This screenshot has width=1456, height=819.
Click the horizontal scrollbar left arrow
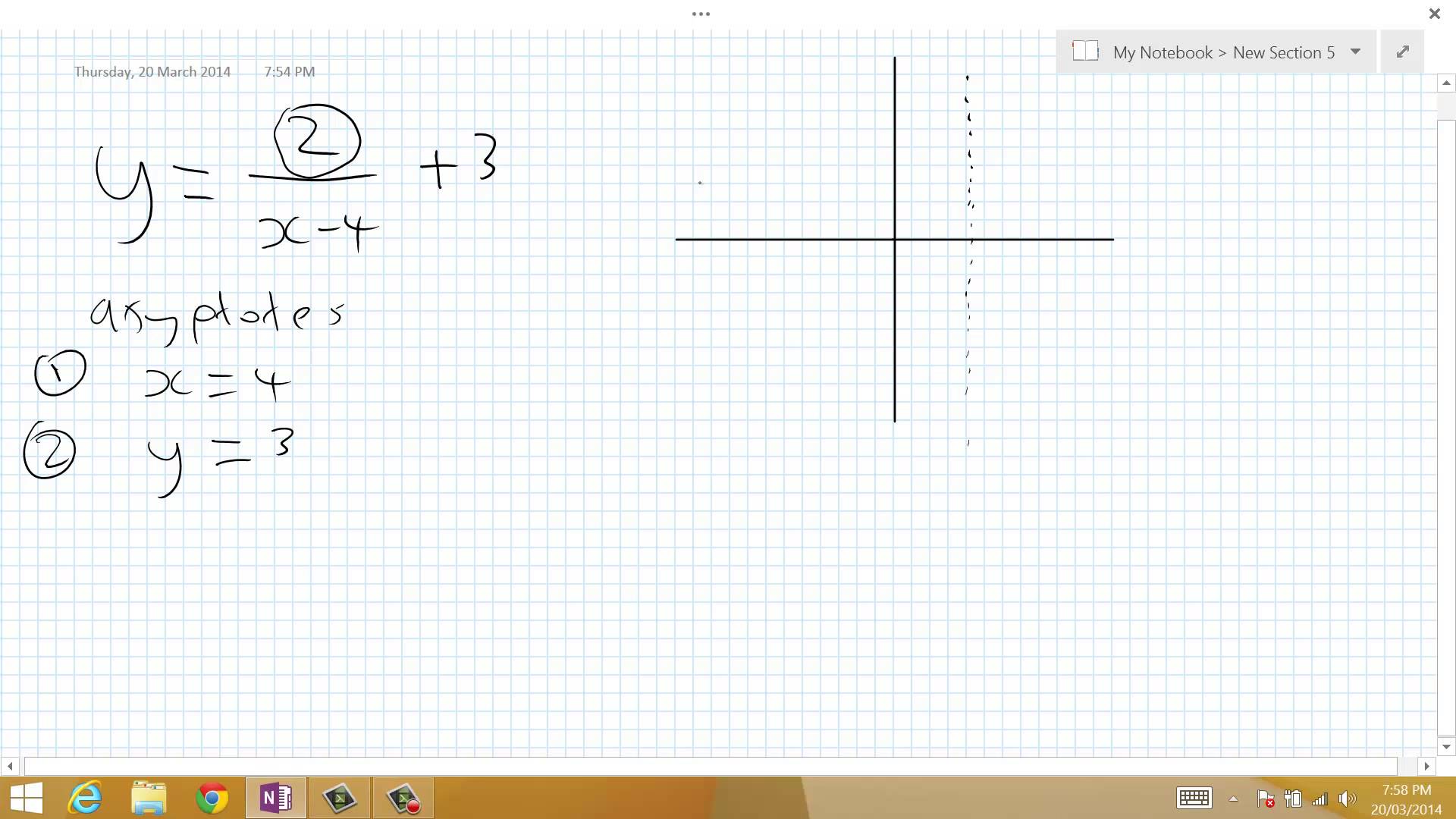point(10,767)
